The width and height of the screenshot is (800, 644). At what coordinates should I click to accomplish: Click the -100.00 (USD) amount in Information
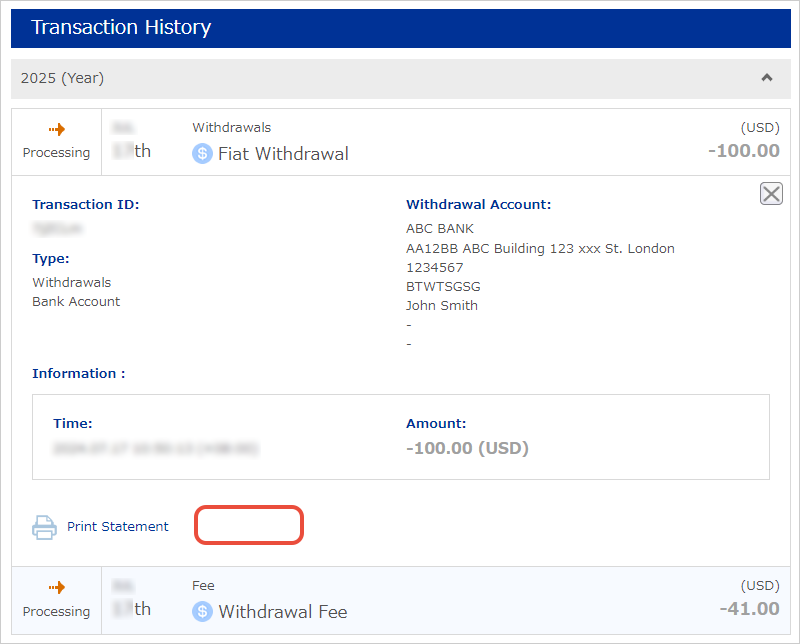(467, 448)
